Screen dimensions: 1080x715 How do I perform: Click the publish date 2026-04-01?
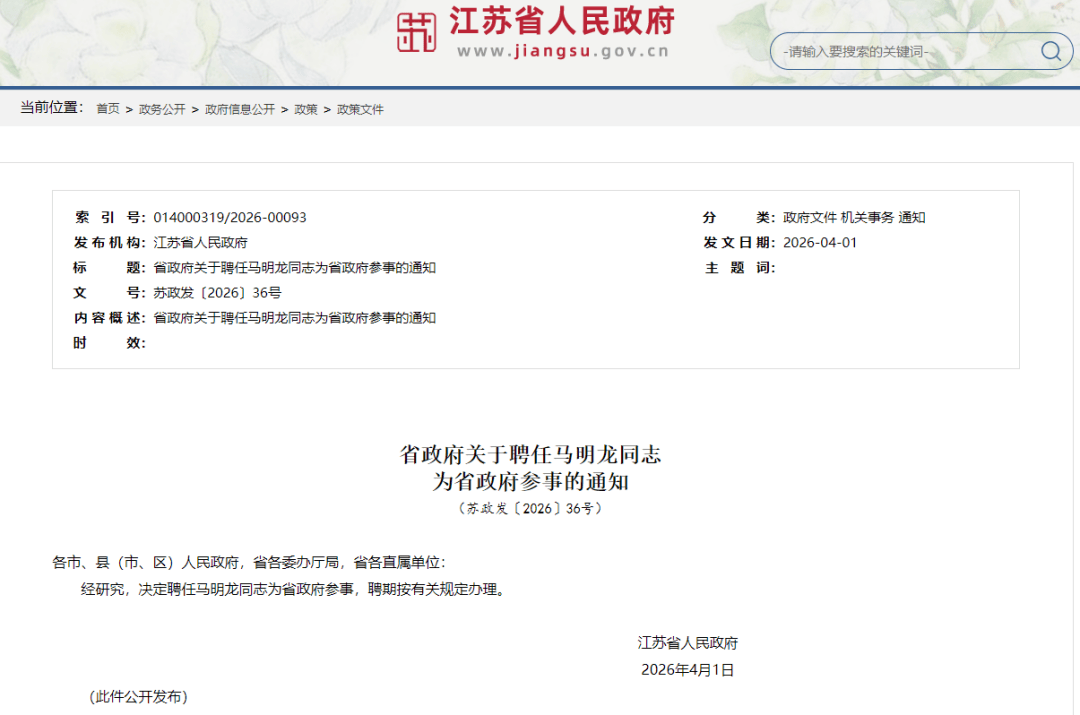(822, 242)
